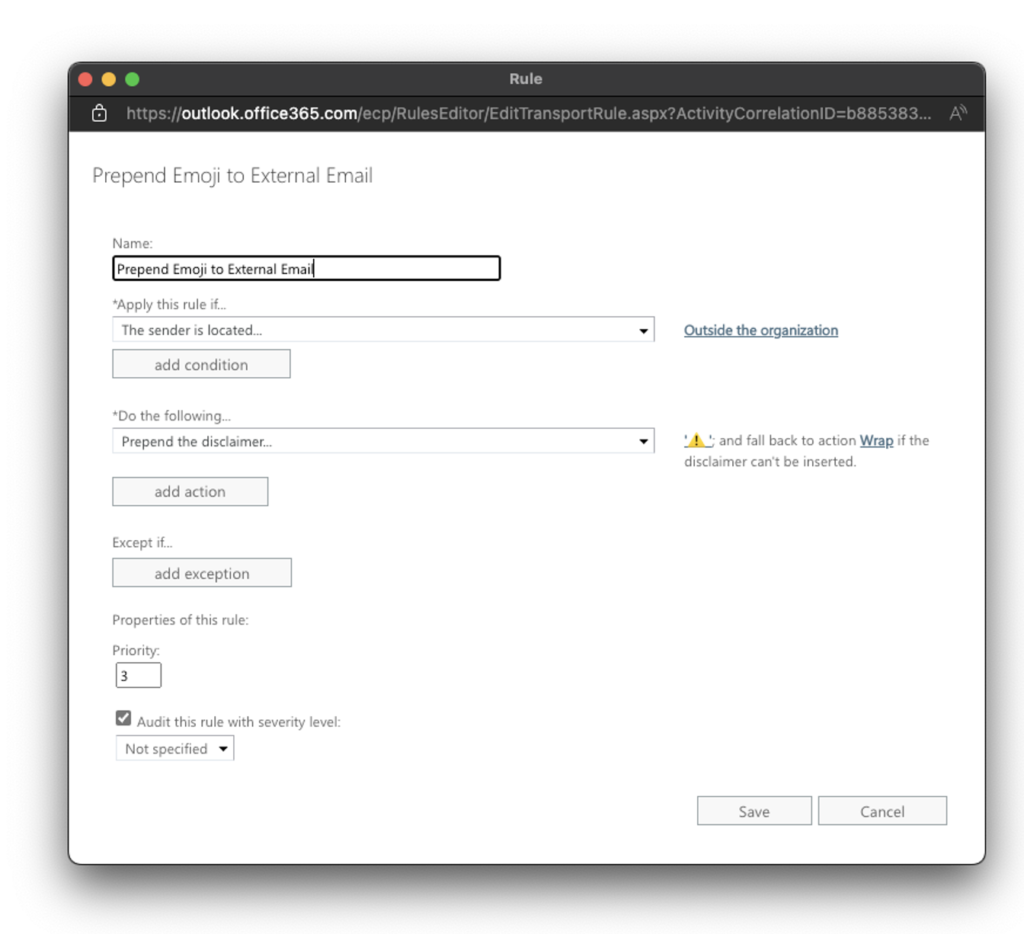Click the Wrap fallback action link
The height and width of the screenshot is (934, 1024).
[876, 441]
